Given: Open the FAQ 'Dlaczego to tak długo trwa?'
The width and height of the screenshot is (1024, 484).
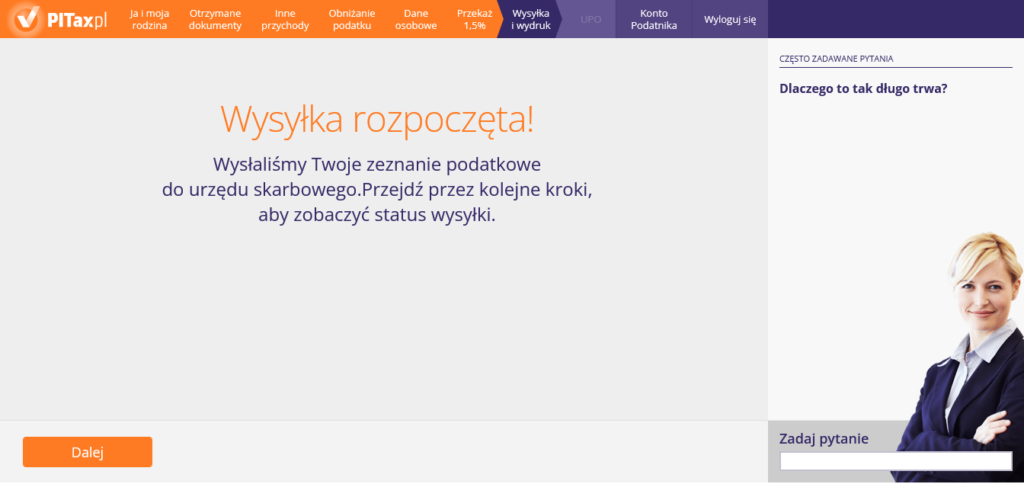Looking at the screenshot, I should [x=863, y=88].
